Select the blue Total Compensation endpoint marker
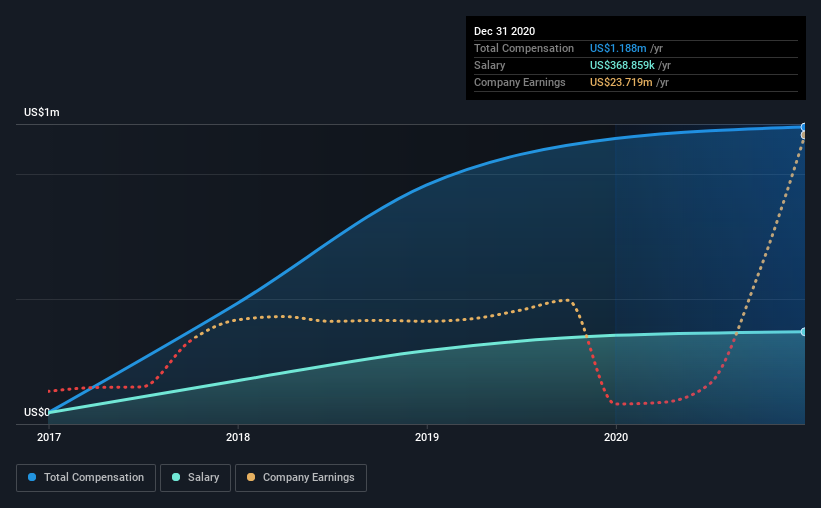The width and height of the screenshot is (821, 508). pos(803,127)
